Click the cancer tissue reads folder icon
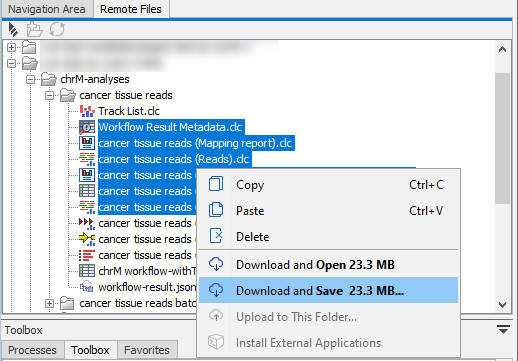The width and height of the screenshot is (518, 361). tap(68, 95)
